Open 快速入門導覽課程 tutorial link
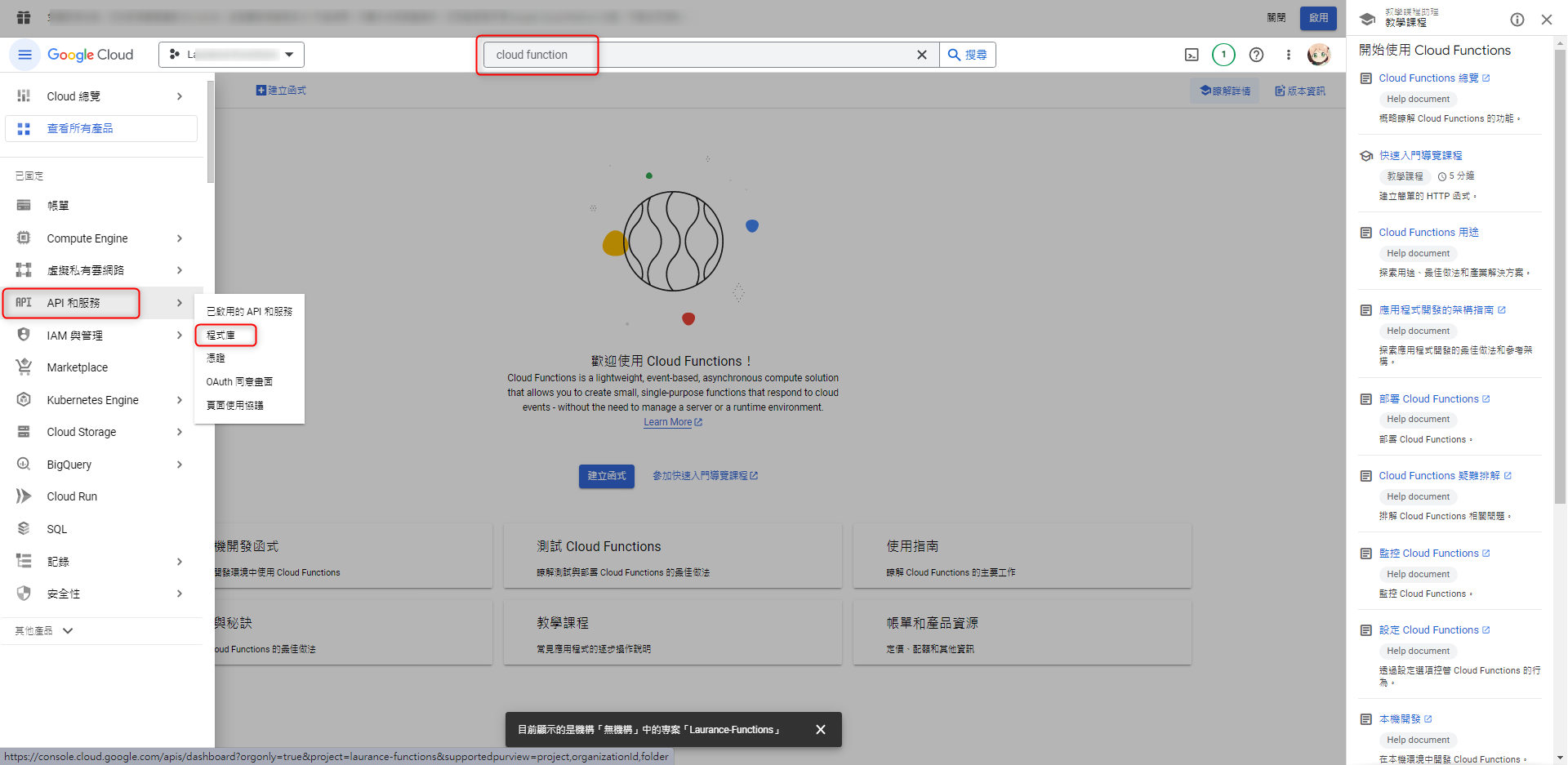Screen dimensions: 1568x765 (1420, 155)
